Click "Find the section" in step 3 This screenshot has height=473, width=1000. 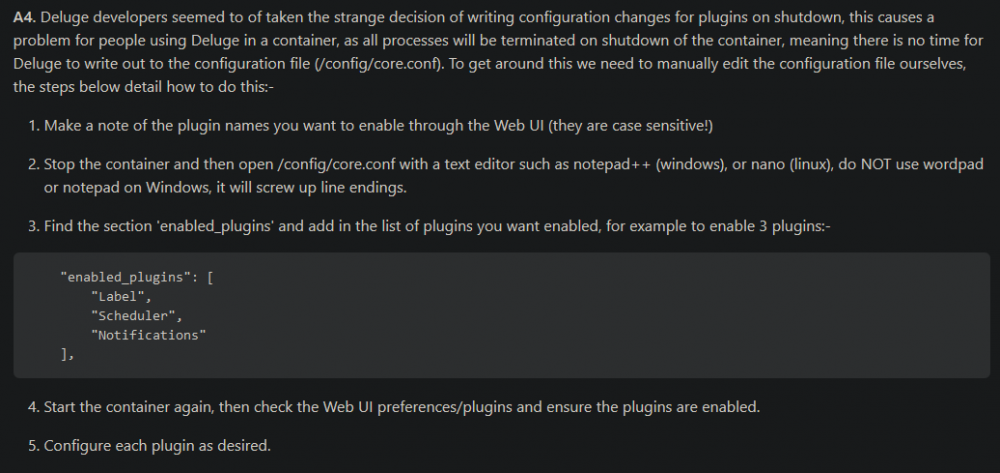point(98,228)
